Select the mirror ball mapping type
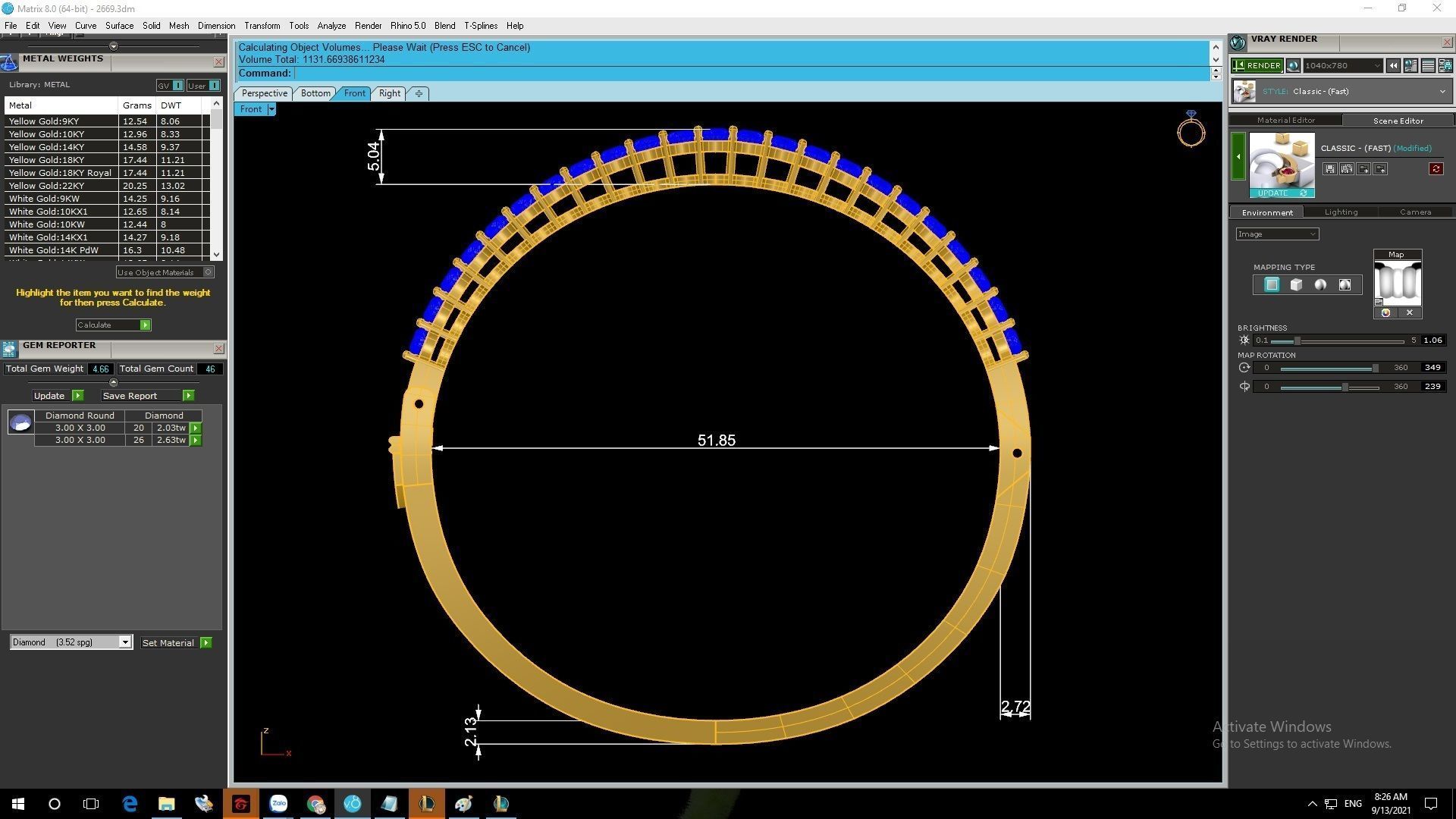1456x819 pixels. click(x=1345, y=285)
